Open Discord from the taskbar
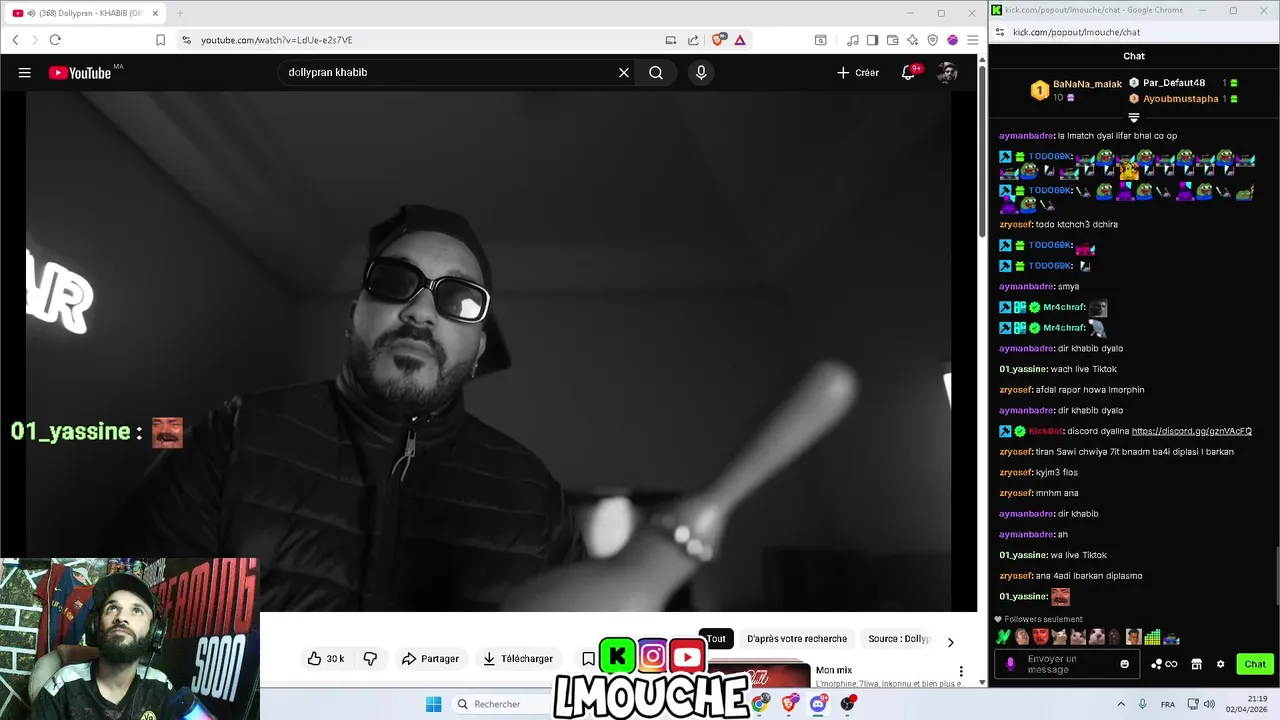This screenshot has width=1280, height=720. pos(818,704)
